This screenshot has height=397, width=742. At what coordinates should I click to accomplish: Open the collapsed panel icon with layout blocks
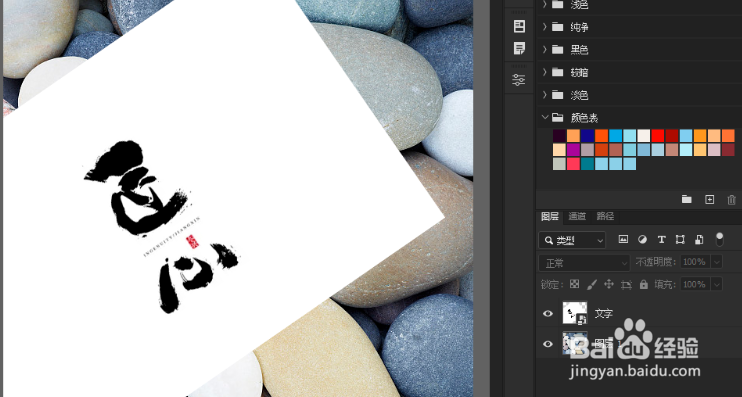519,26
